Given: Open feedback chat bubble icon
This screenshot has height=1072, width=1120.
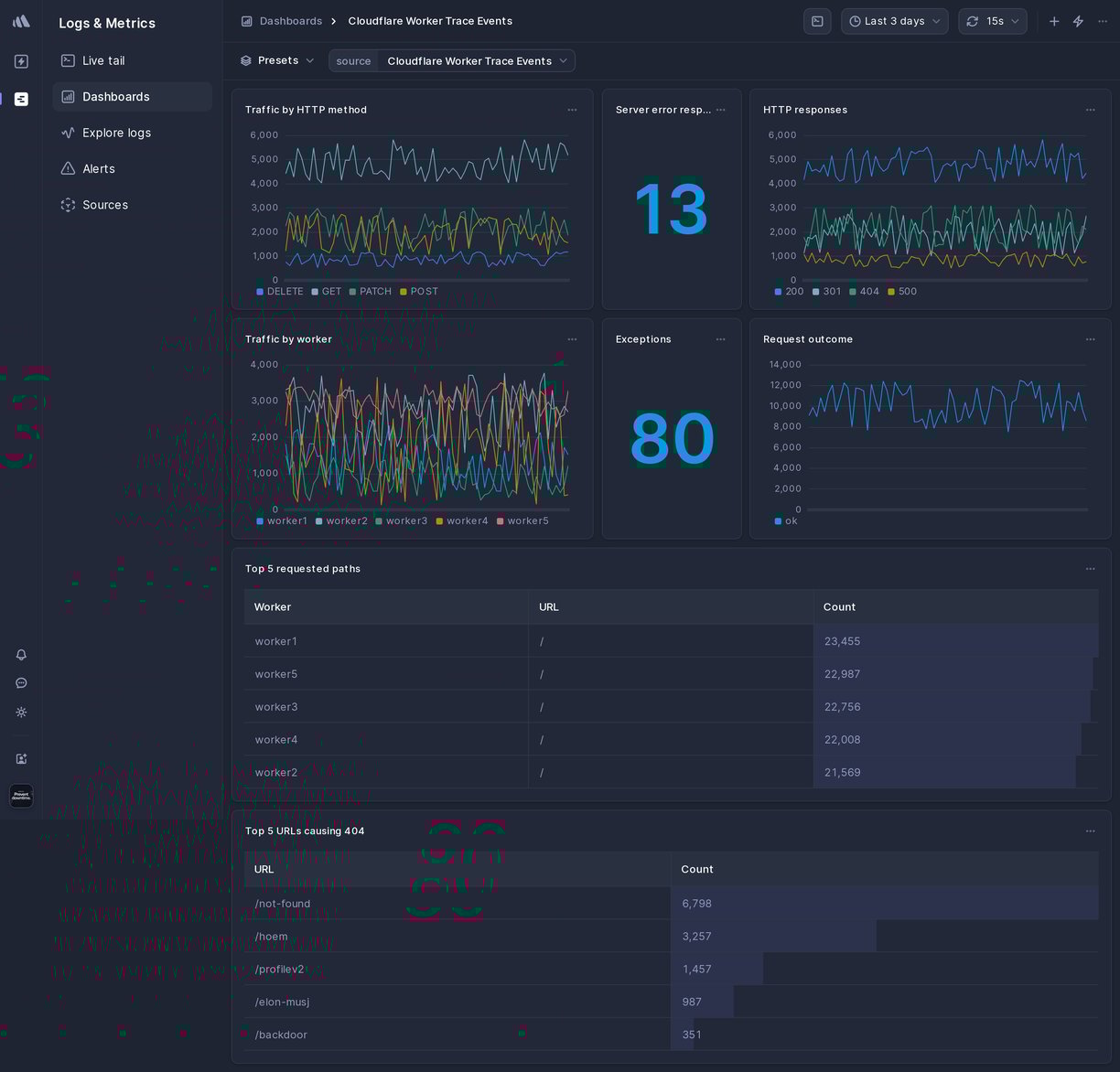Looking at the screenshot, I should (x=21, y=683).
